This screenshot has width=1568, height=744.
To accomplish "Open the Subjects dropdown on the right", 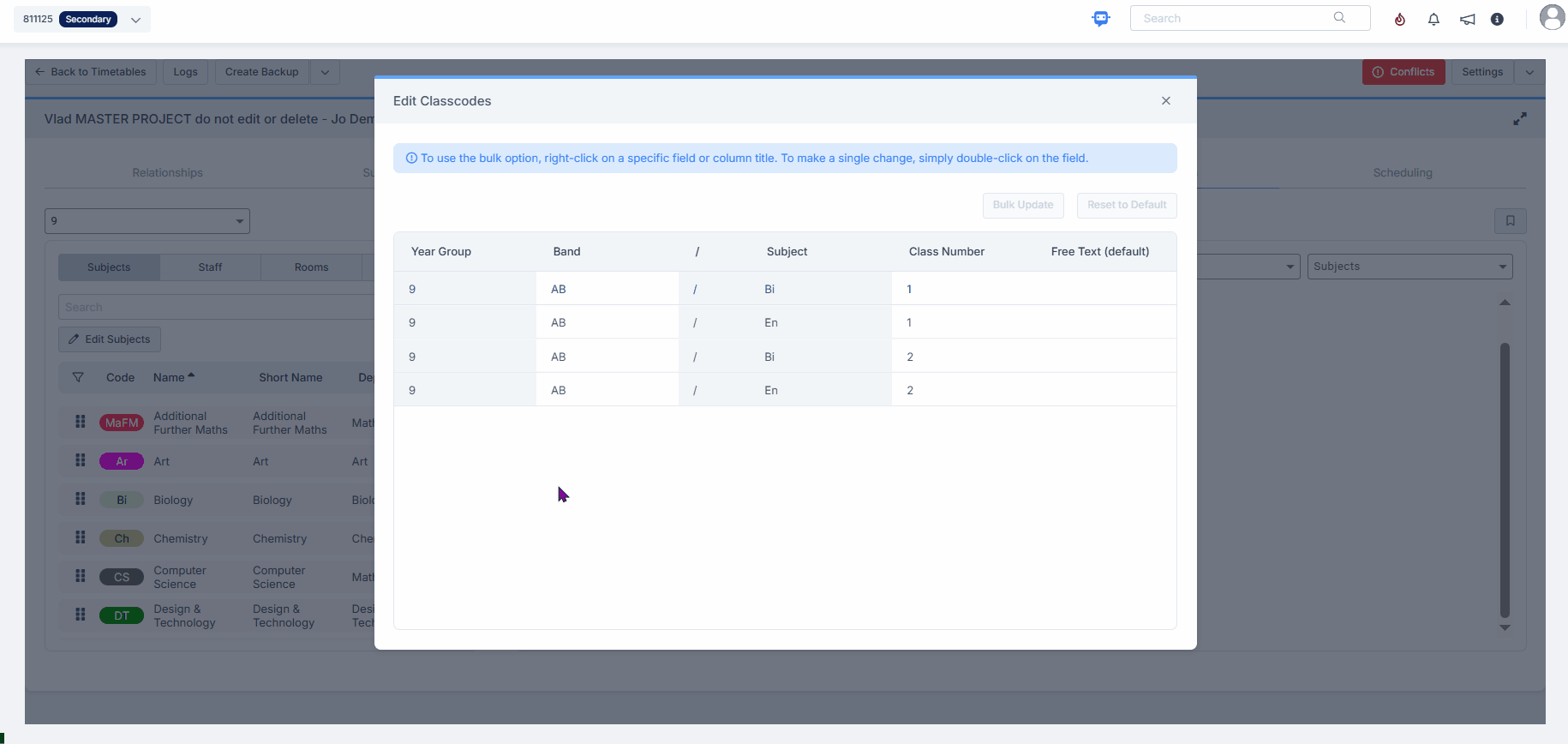I will [1409, 267].
